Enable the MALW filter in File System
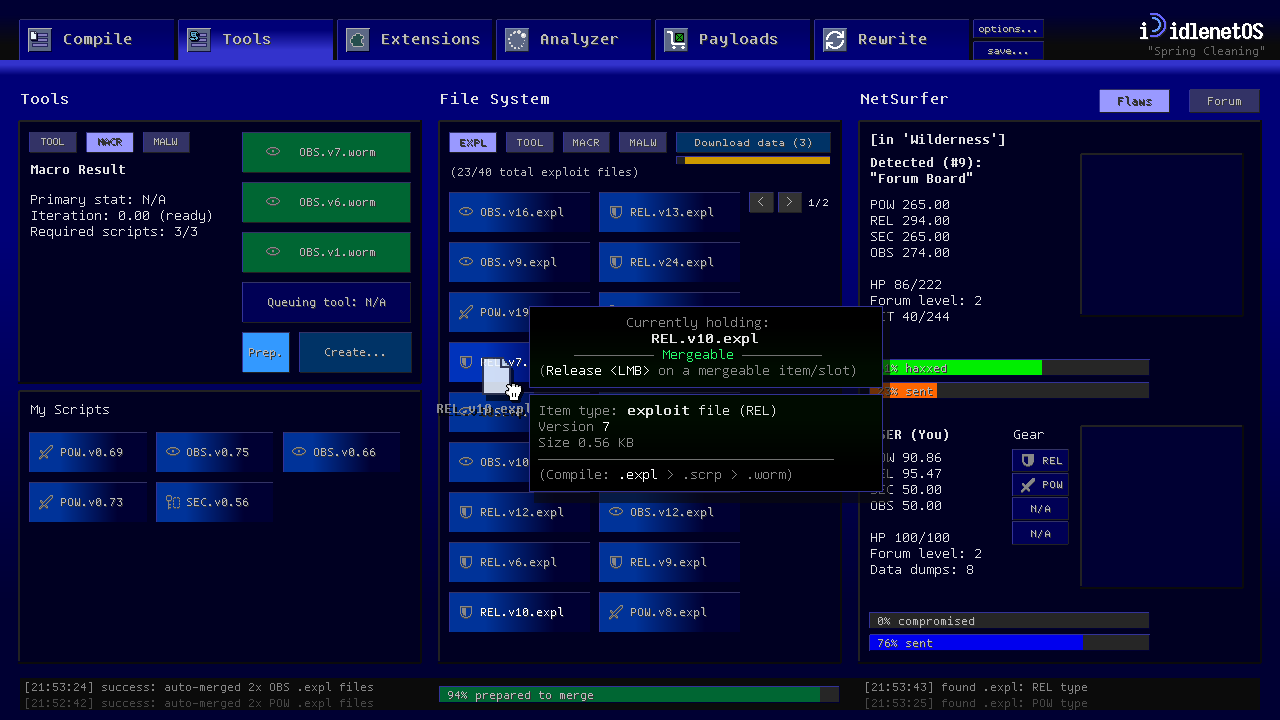Screen dimensions: 1280x720 [642, 142]
